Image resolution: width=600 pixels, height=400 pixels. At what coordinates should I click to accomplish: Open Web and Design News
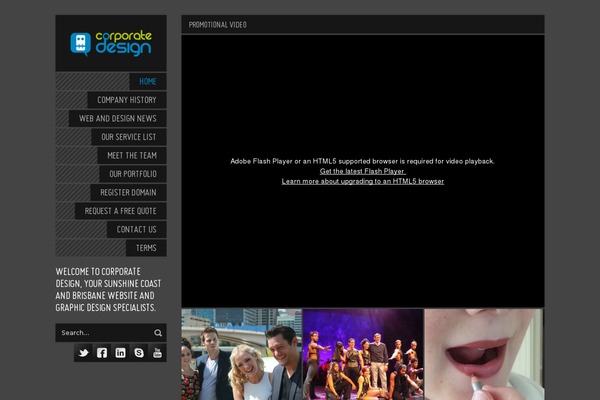click(x=117, y=118)
